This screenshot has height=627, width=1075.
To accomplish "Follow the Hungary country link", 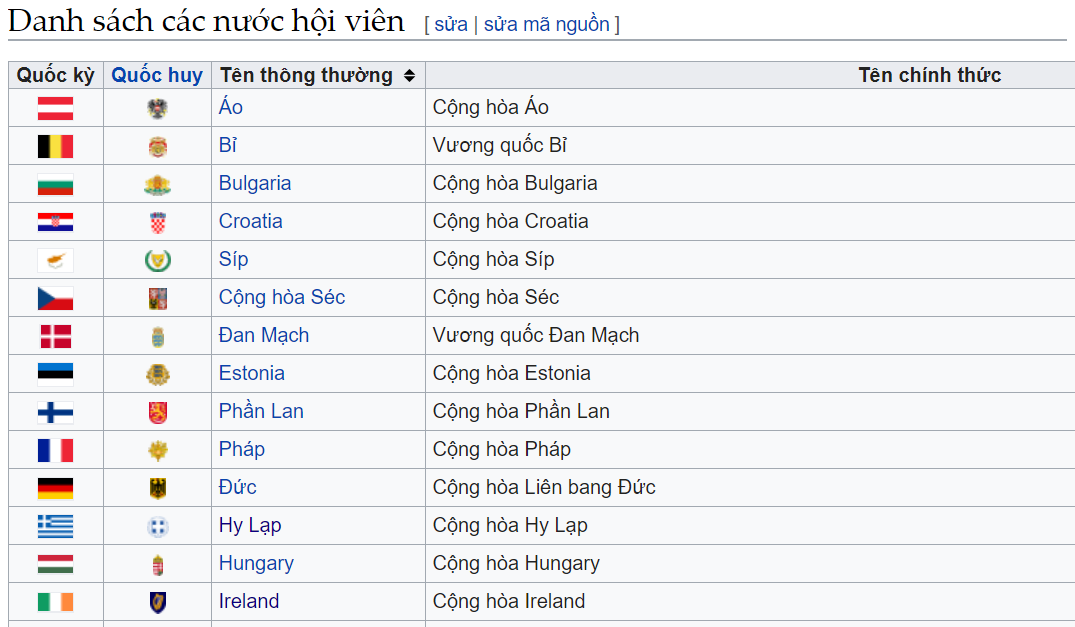I will click(256, 563).
